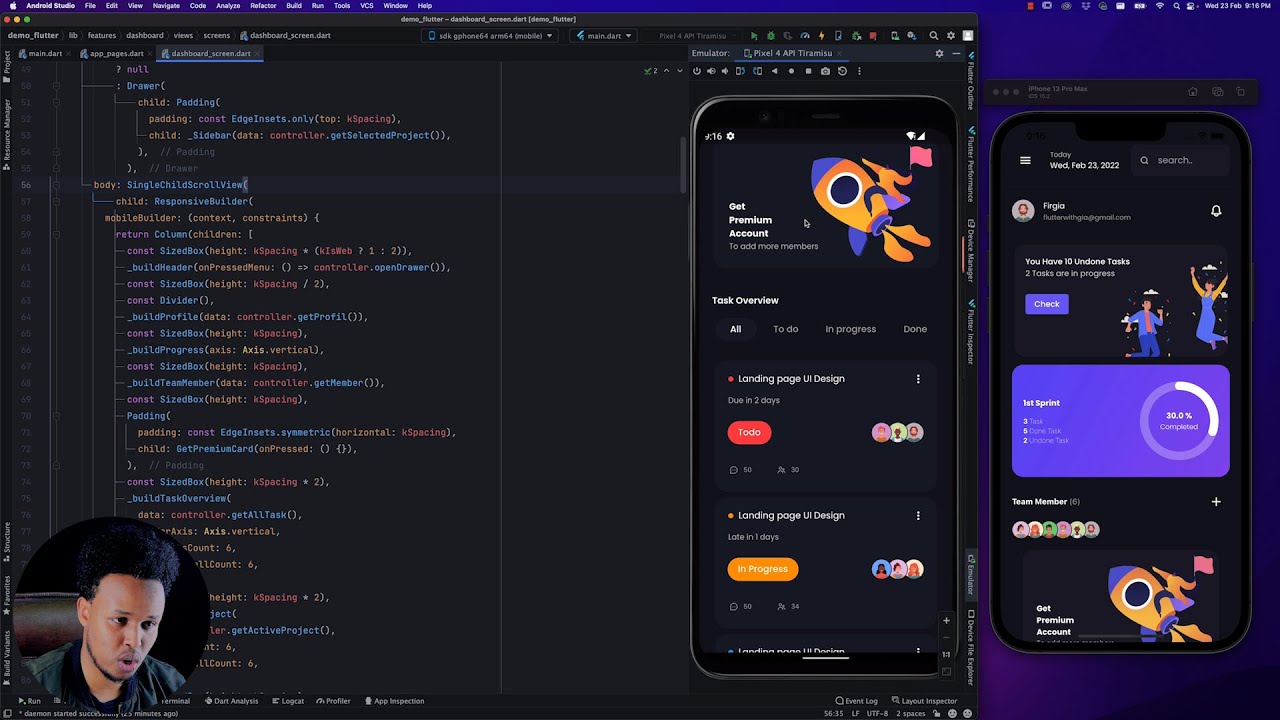Image resolution: width=1280 pixels, height=720 pixels.
Task: Tap the red Todo button in emulator
Action: (749, 432)
